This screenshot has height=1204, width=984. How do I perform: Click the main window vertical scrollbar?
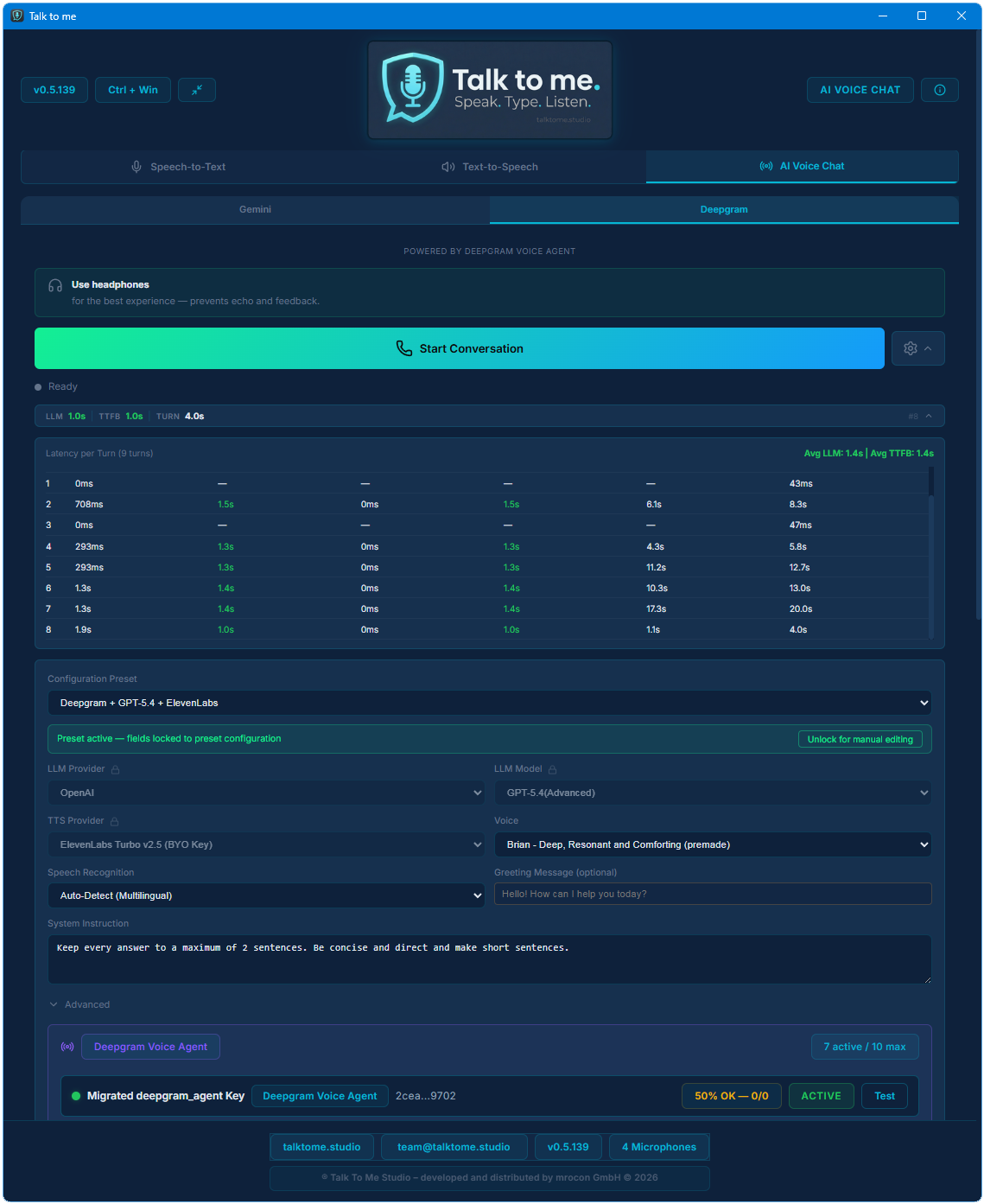979,324
